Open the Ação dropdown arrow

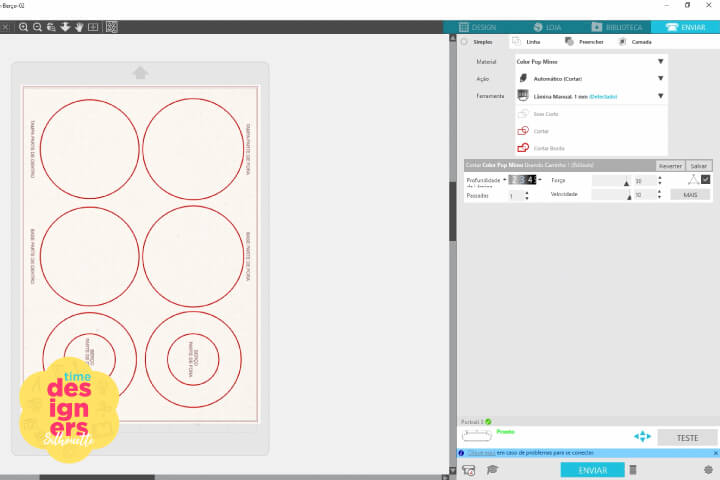(660, 79)
